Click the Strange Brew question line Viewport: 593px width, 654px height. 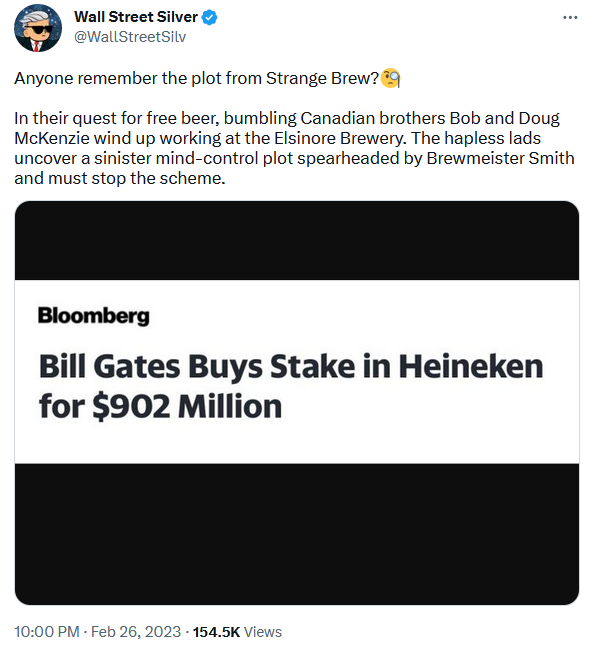197,78
